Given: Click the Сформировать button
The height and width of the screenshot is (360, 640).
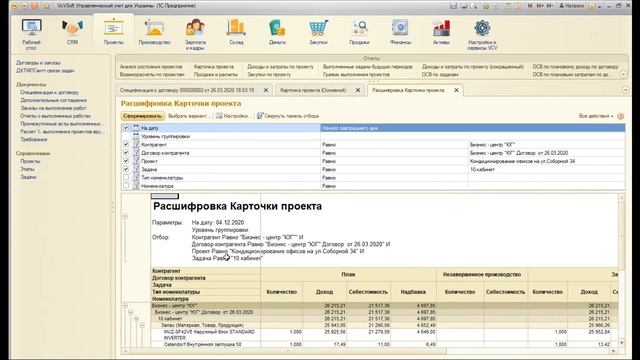Looking at the screenshot, I should (x=142, y=116).
